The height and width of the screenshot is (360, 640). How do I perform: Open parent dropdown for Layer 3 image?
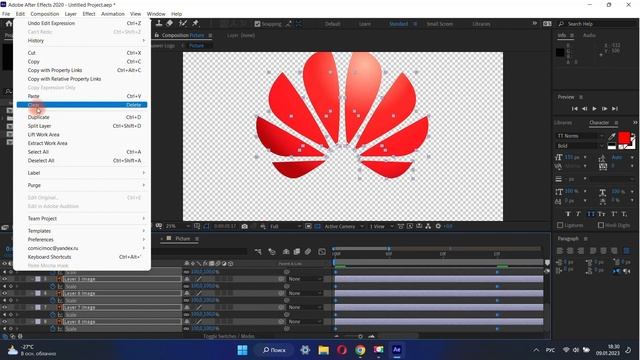304,279
